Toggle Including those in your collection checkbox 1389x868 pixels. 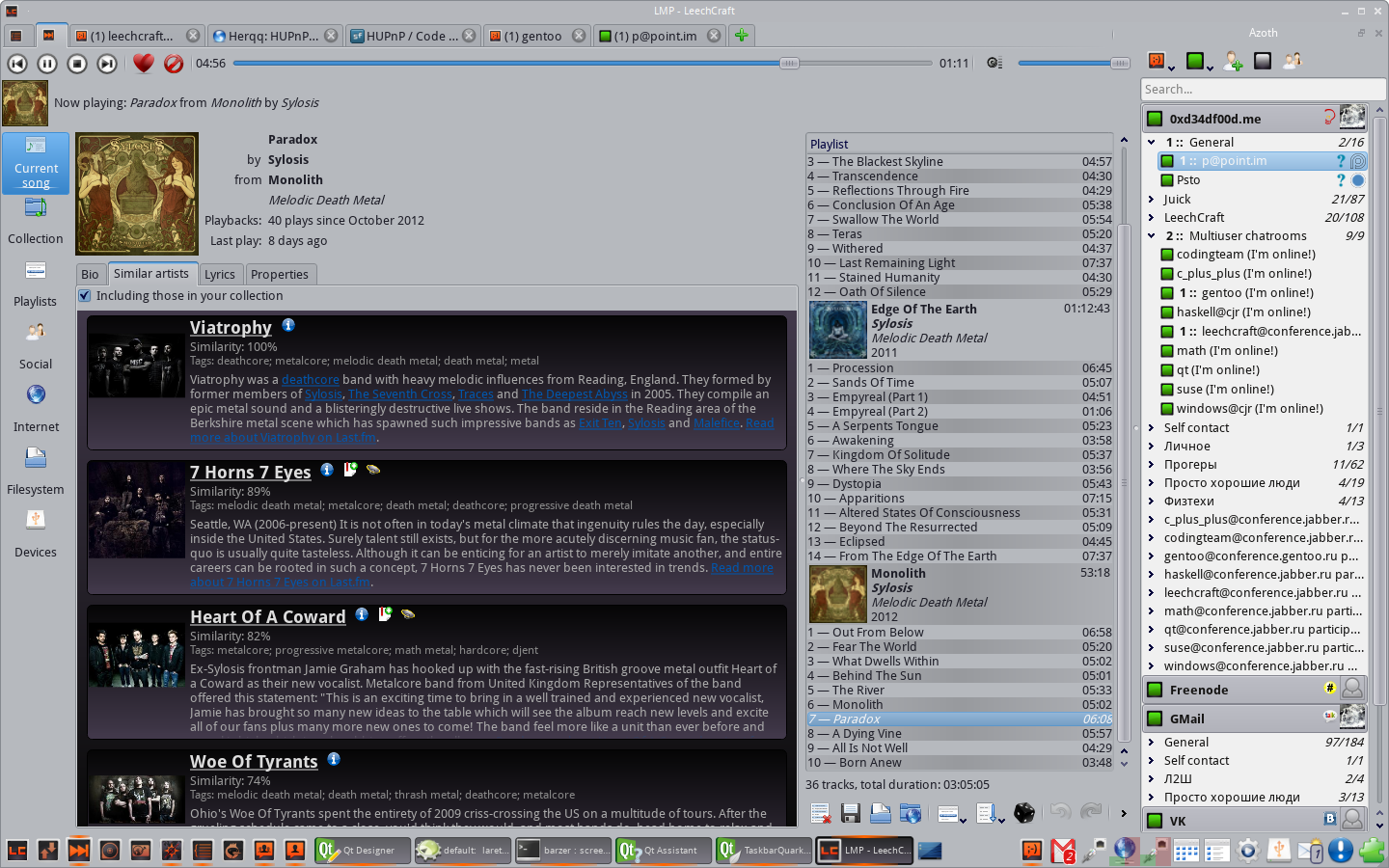click(x=85, y=295)
